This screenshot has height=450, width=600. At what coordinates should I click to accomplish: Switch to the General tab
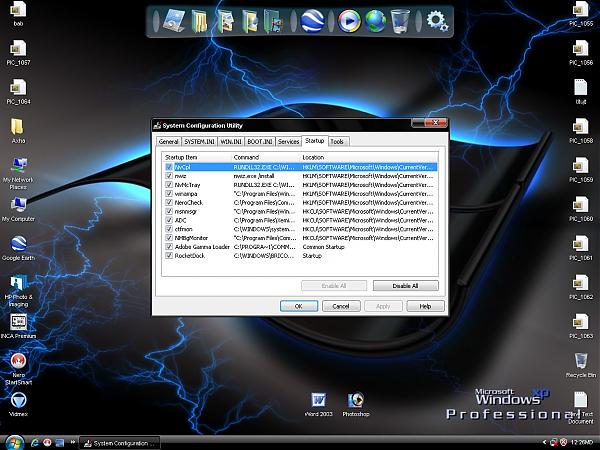coord(168,142)
